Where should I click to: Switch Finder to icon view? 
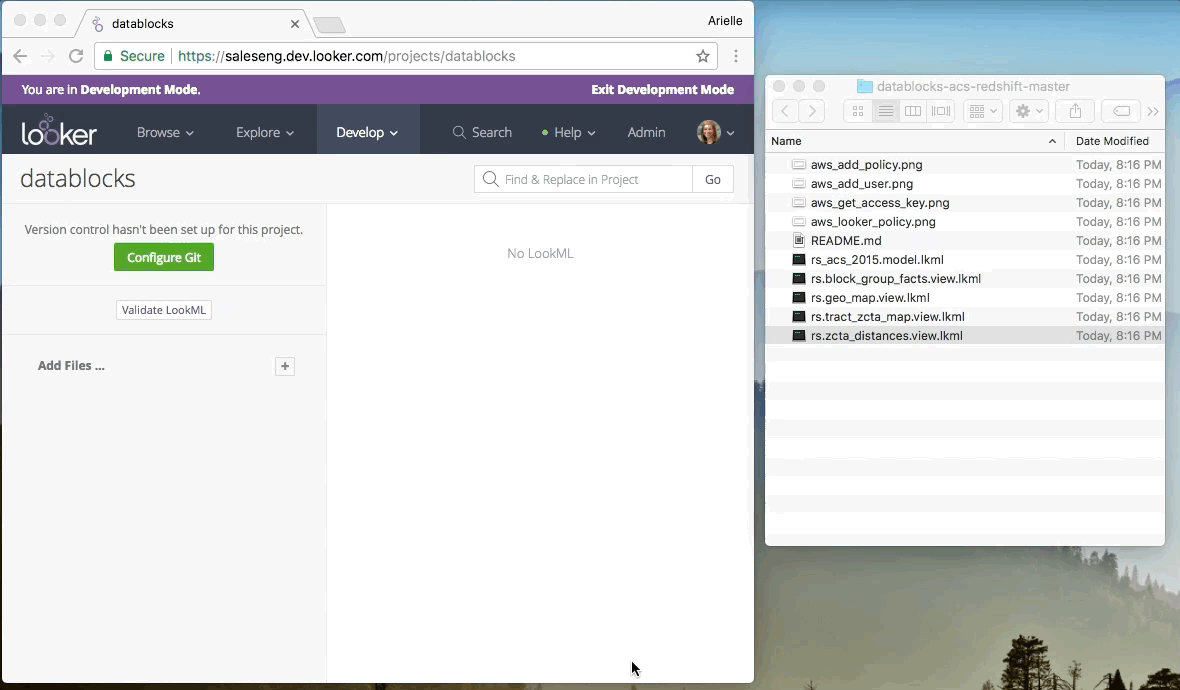(857, 111)
